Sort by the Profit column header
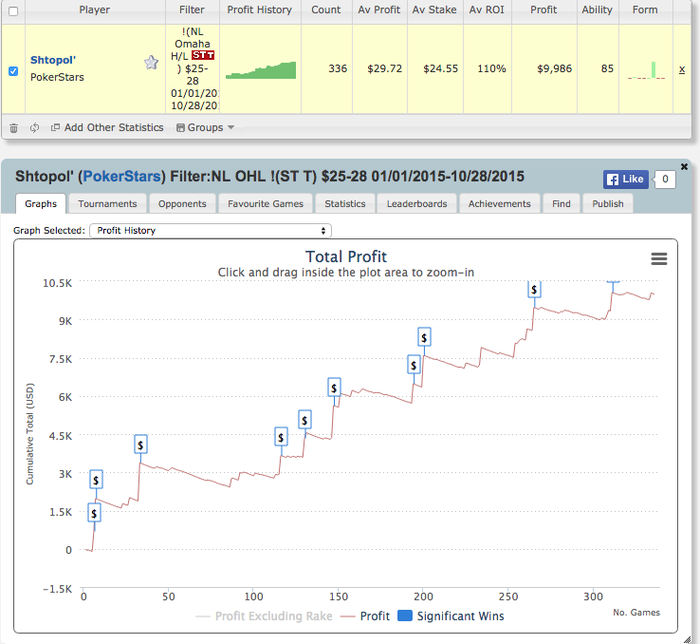Screen dimensions: 700x644 [x=543, y=10]
